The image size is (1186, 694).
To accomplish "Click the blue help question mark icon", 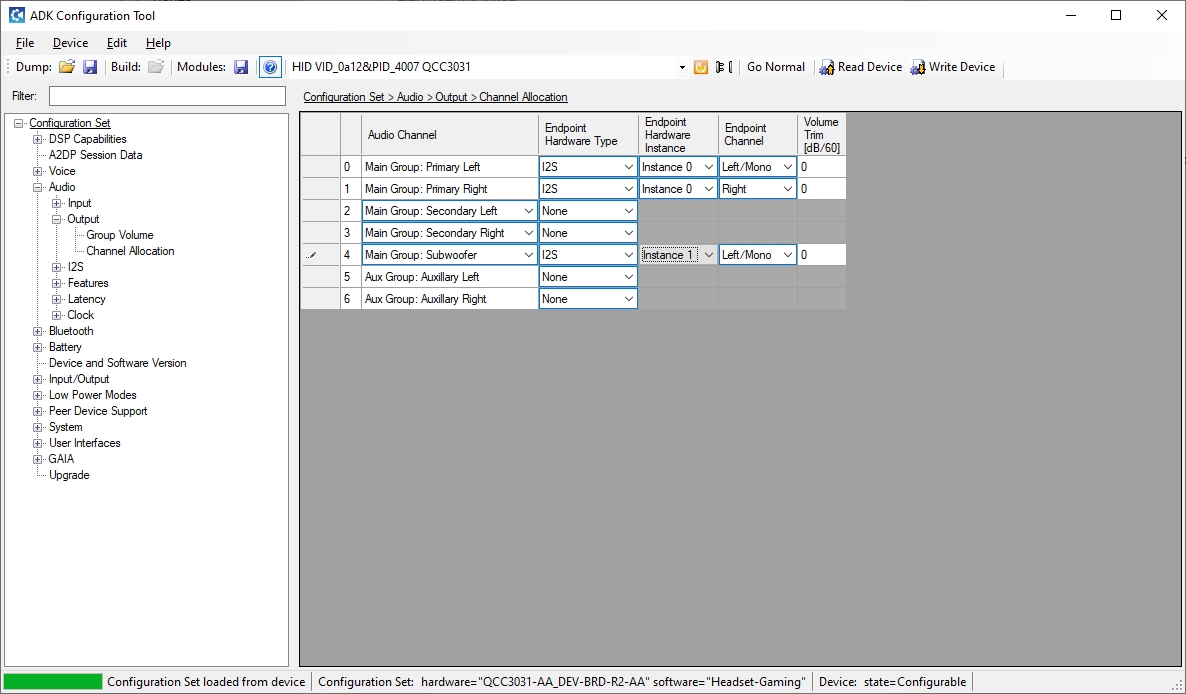I will 270,67.
